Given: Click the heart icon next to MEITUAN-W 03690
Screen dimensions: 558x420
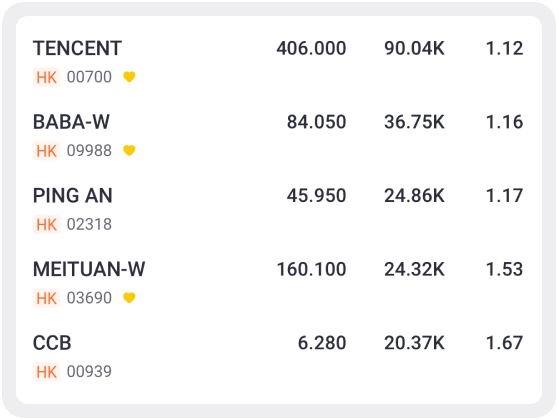Looking at the screenshot, I should 129,297.
